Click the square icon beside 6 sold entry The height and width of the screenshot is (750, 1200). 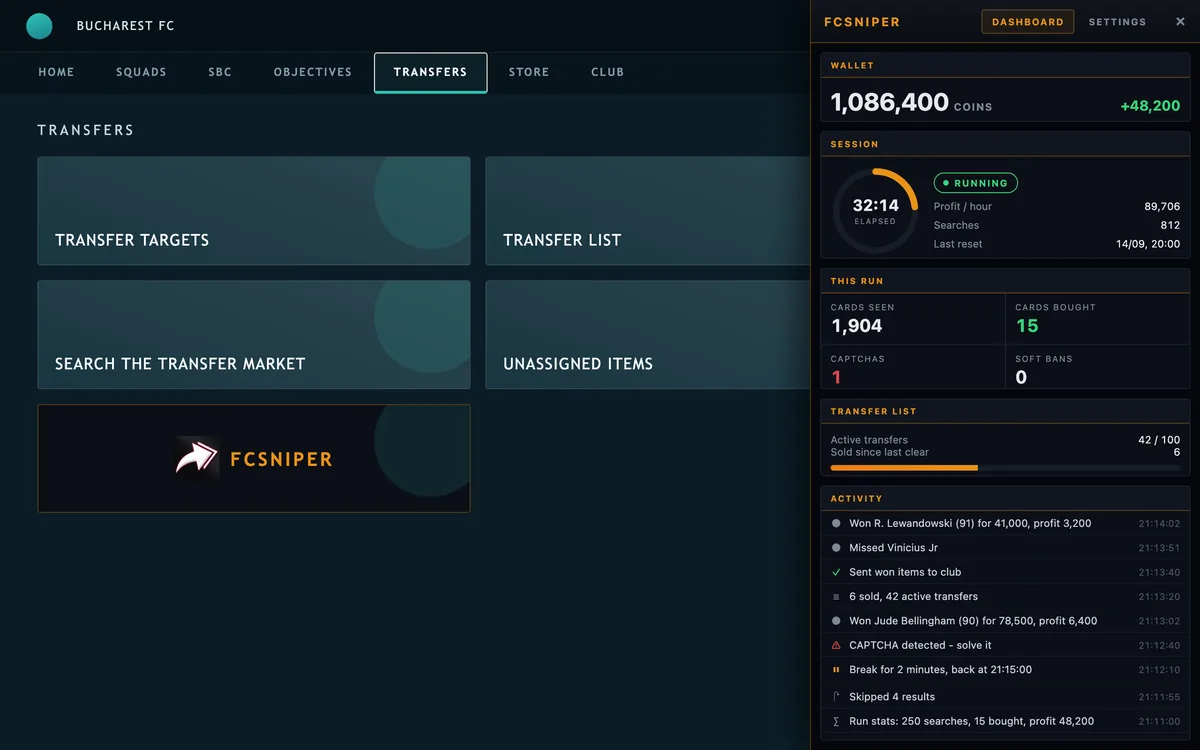coord(836,597)
